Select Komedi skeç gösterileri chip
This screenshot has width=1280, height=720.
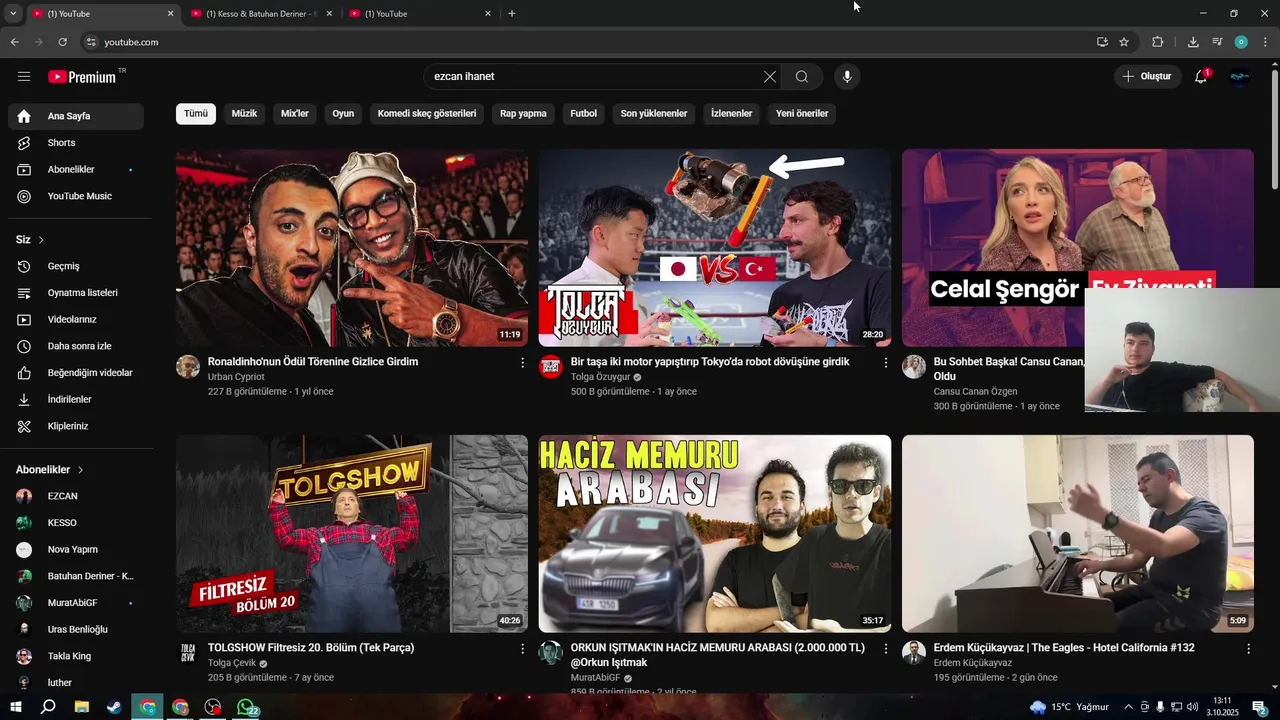click(427, 114)
